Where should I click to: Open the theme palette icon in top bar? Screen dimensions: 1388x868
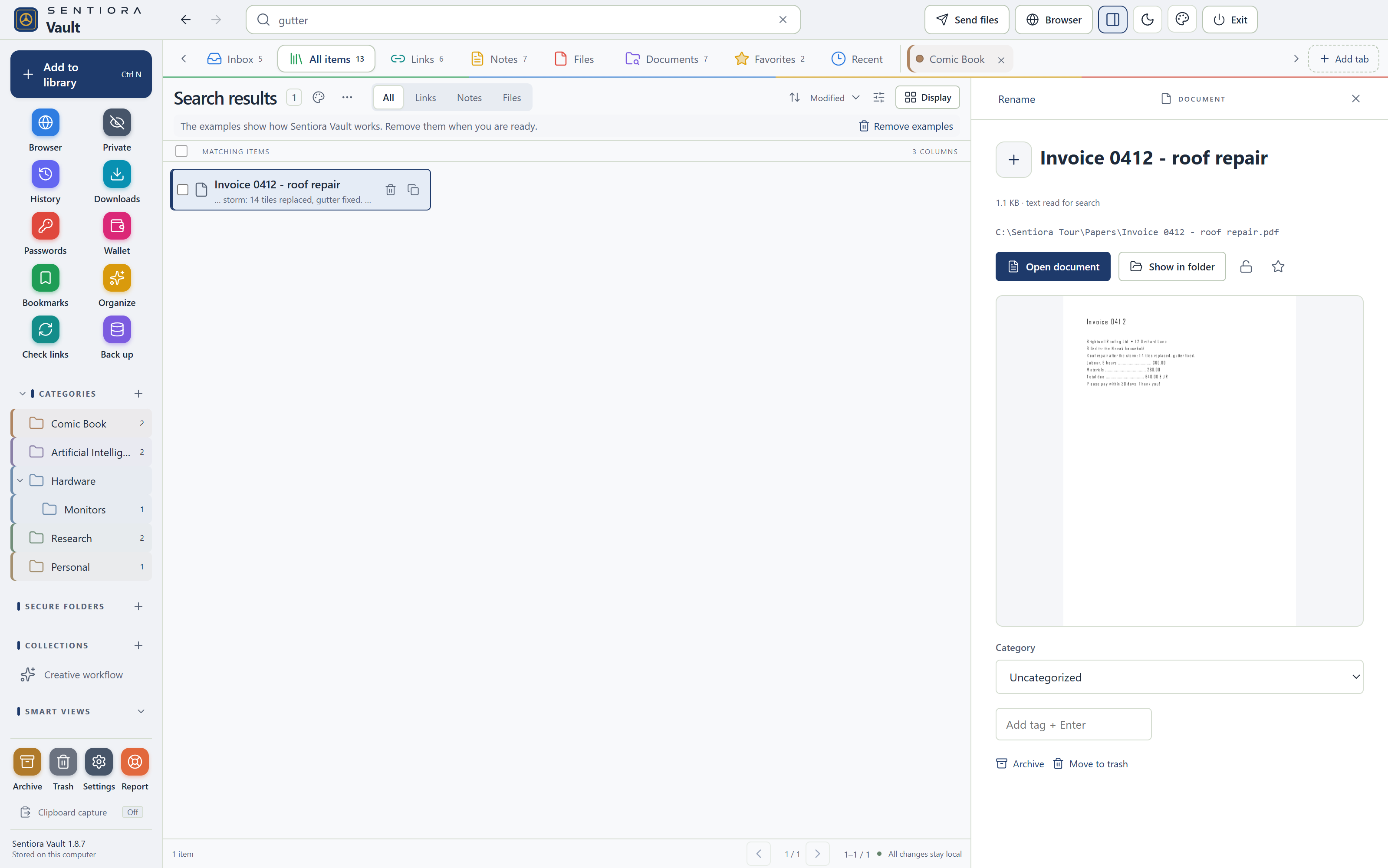[1182, 20]
